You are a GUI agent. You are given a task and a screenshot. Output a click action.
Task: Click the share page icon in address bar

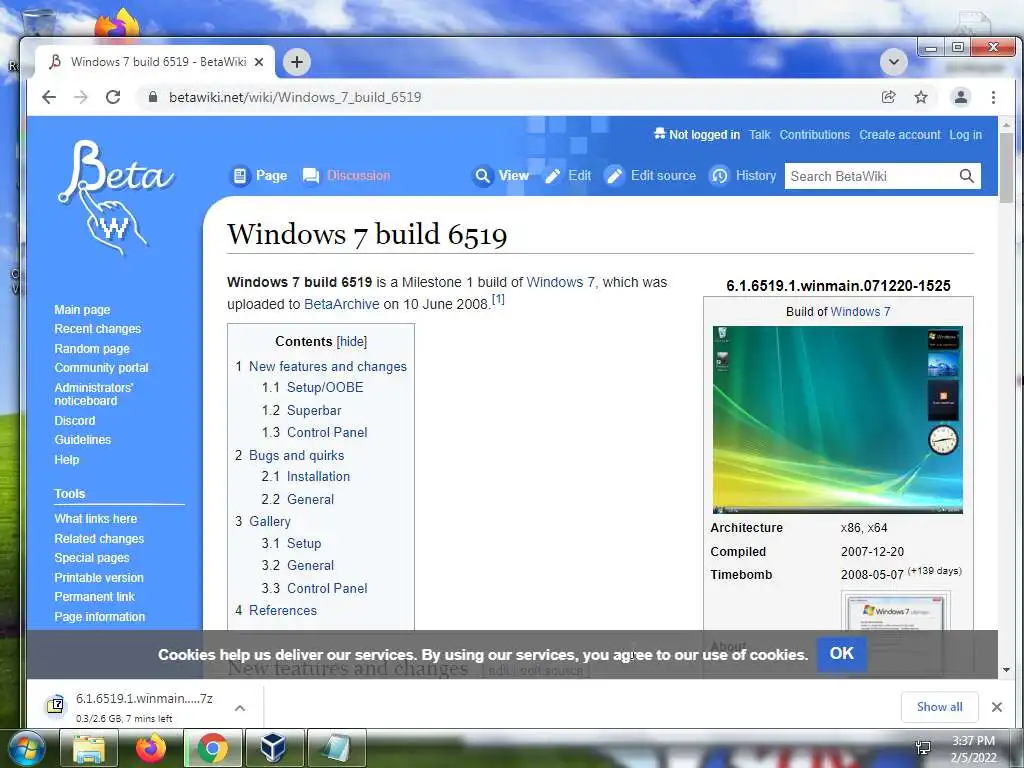(x=888, y=97)
